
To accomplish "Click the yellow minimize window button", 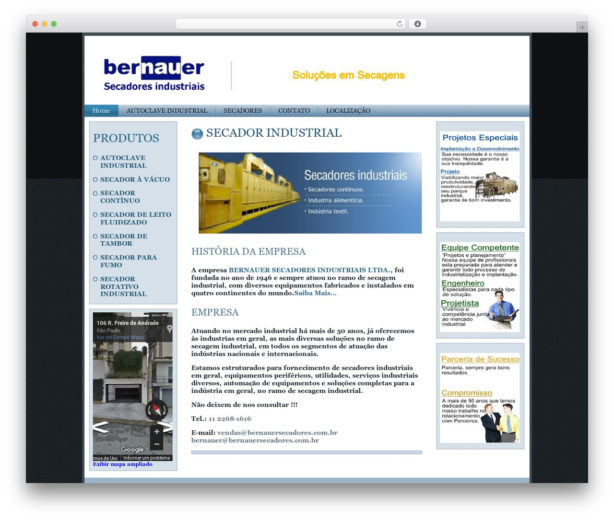I will coord(45,24).
